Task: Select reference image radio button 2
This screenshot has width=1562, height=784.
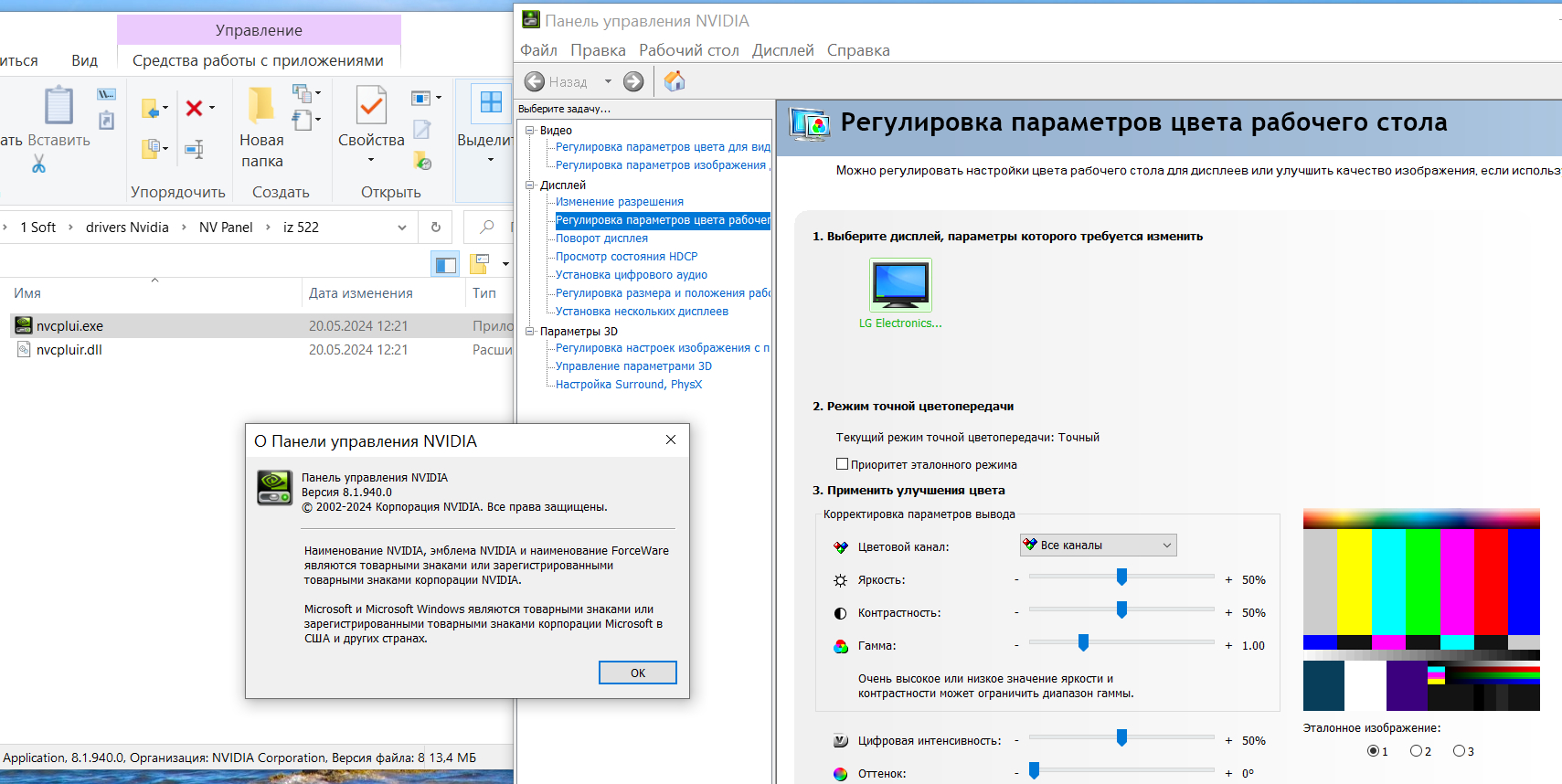Action: pyautogui.click(x=1416, y=751)
